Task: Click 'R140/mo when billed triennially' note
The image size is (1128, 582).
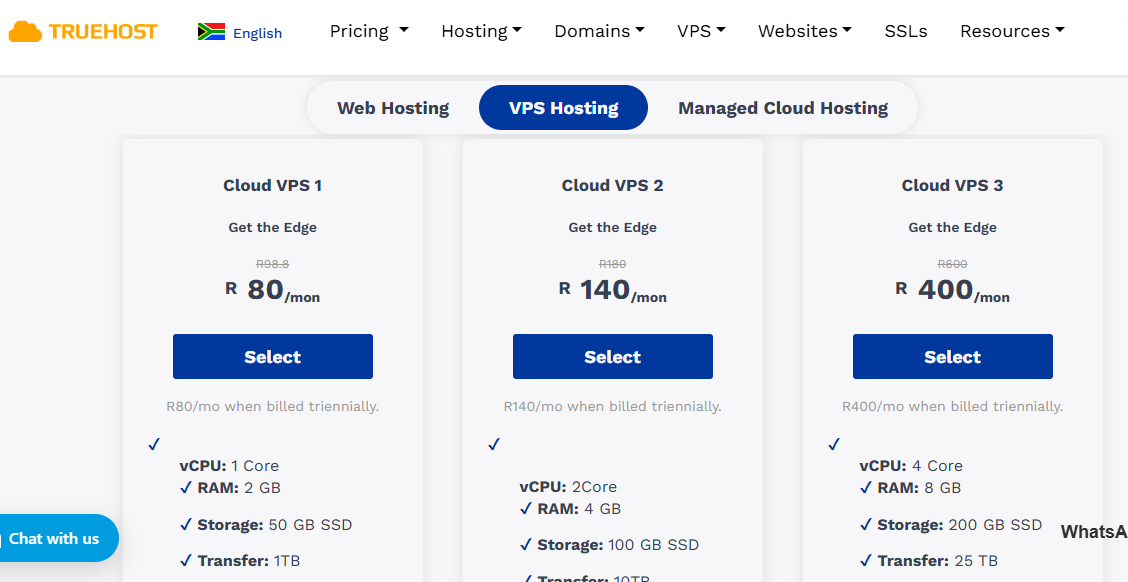Action: [613, 406]
